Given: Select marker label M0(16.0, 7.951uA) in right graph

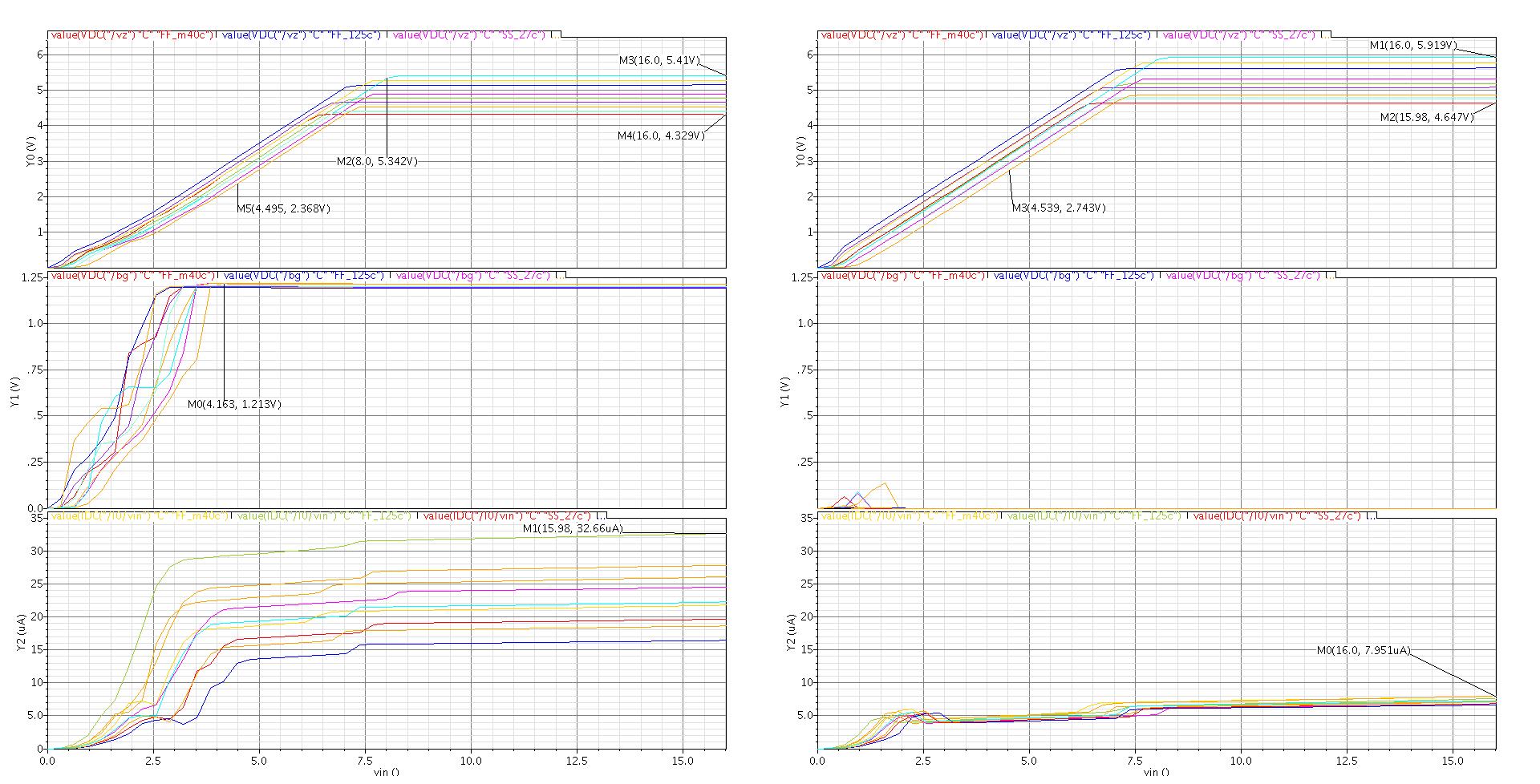Looking at the screenshot, I should pyautogui.click(x=1364, y=650).
